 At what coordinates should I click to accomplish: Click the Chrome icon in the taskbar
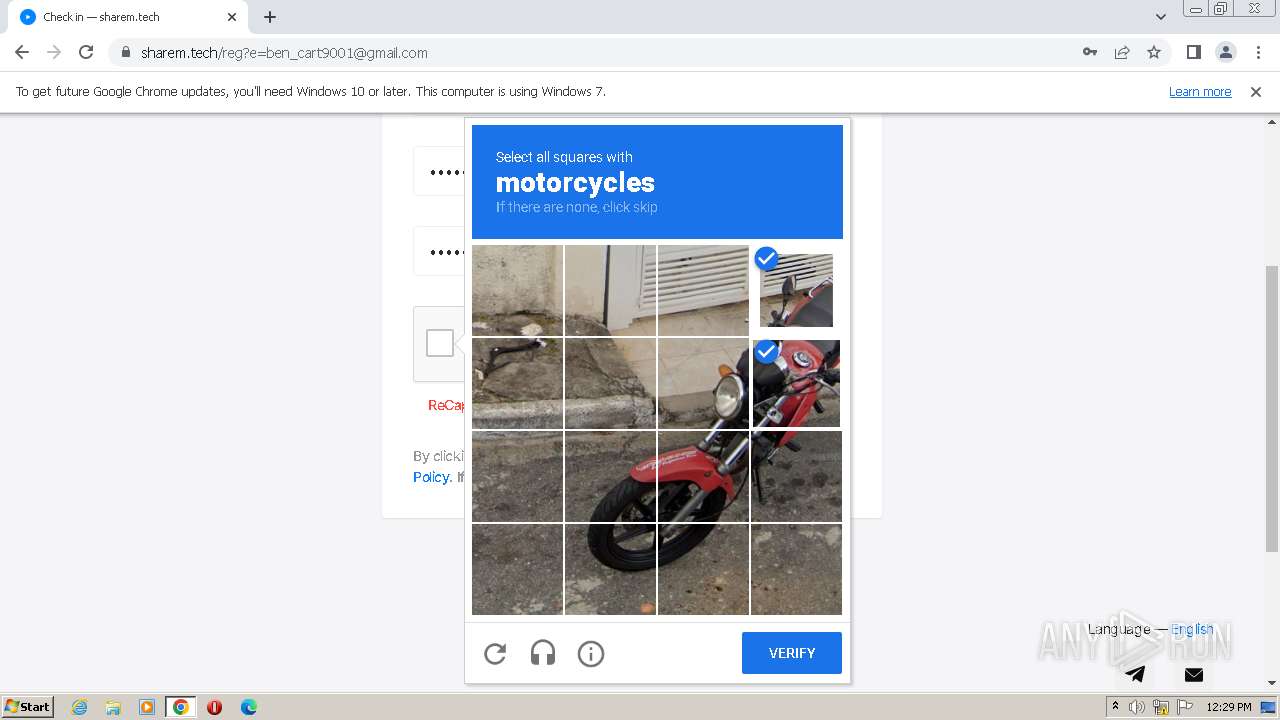click(x=181, y=707)
